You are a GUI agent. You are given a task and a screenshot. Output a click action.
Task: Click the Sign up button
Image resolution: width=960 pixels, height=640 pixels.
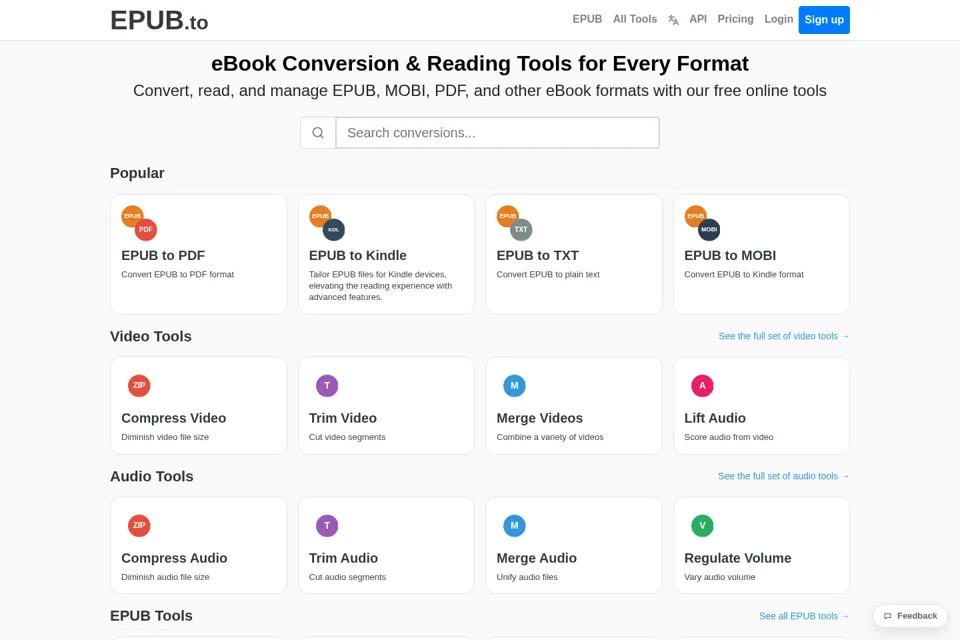click(x=824, y=20)
